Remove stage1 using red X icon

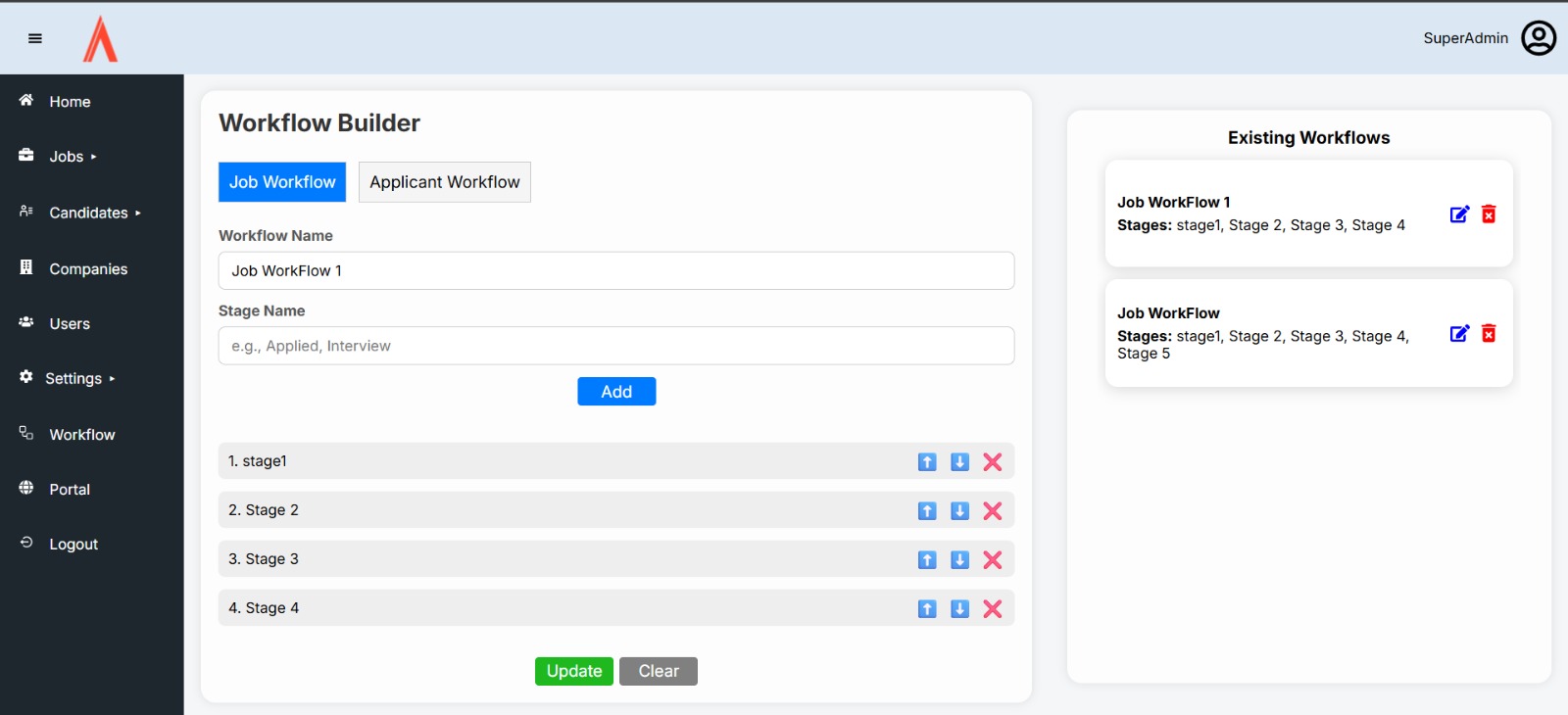[x=992, y=462]
